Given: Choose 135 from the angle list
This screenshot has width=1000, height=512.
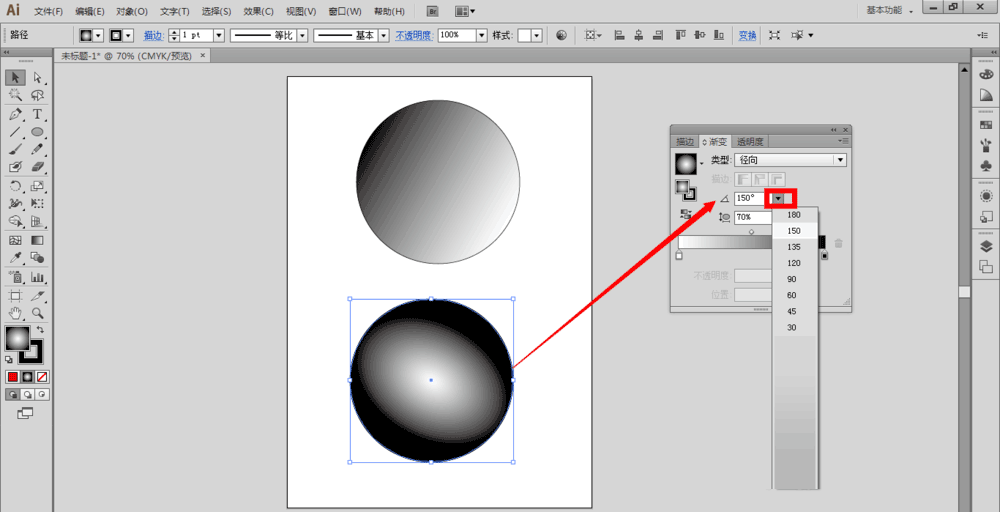Looking at the screenshot, I should 794,247.
